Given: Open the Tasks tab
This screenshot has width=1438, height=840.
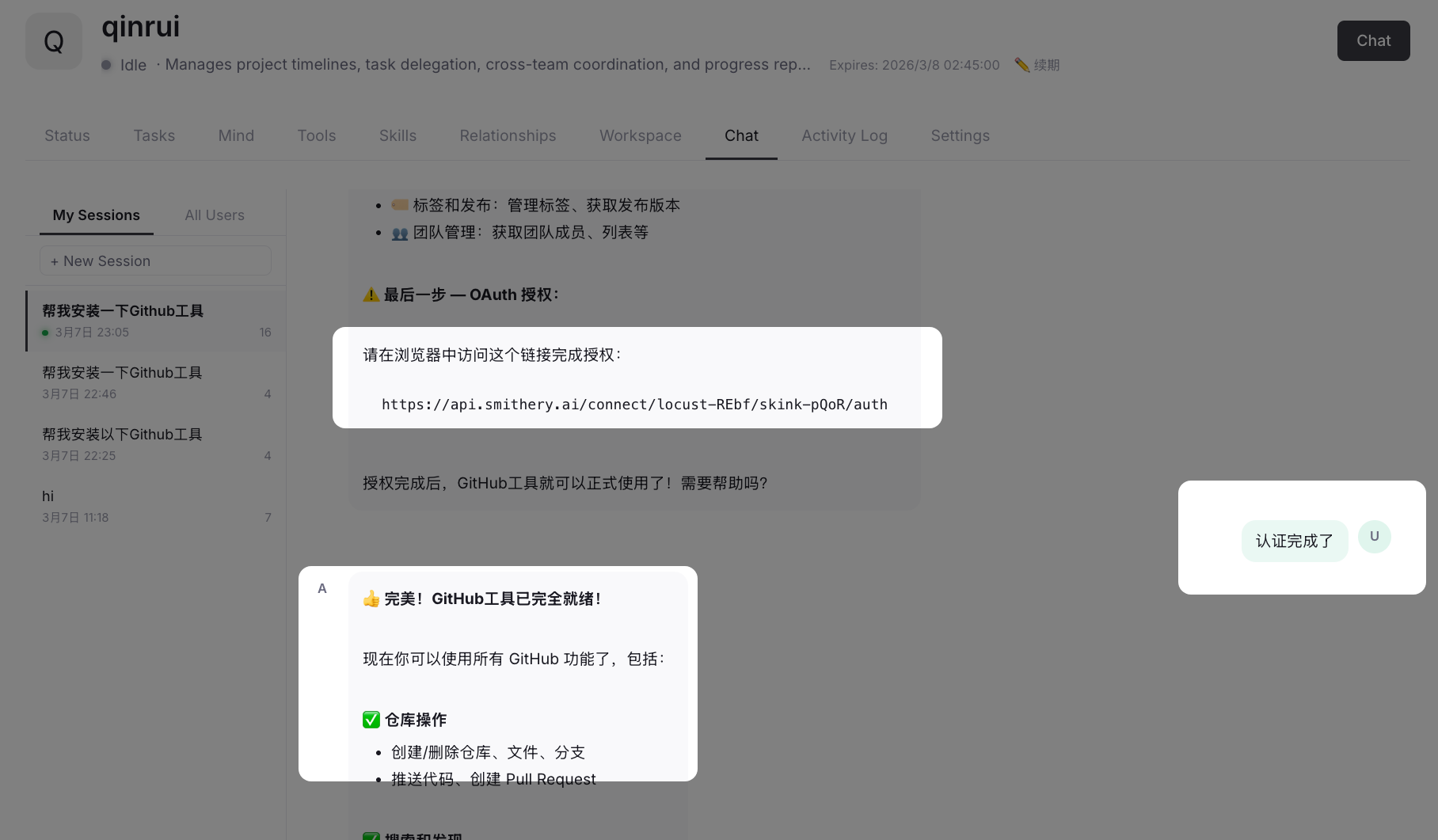Looking at the screenshot, I should point(154,135).
